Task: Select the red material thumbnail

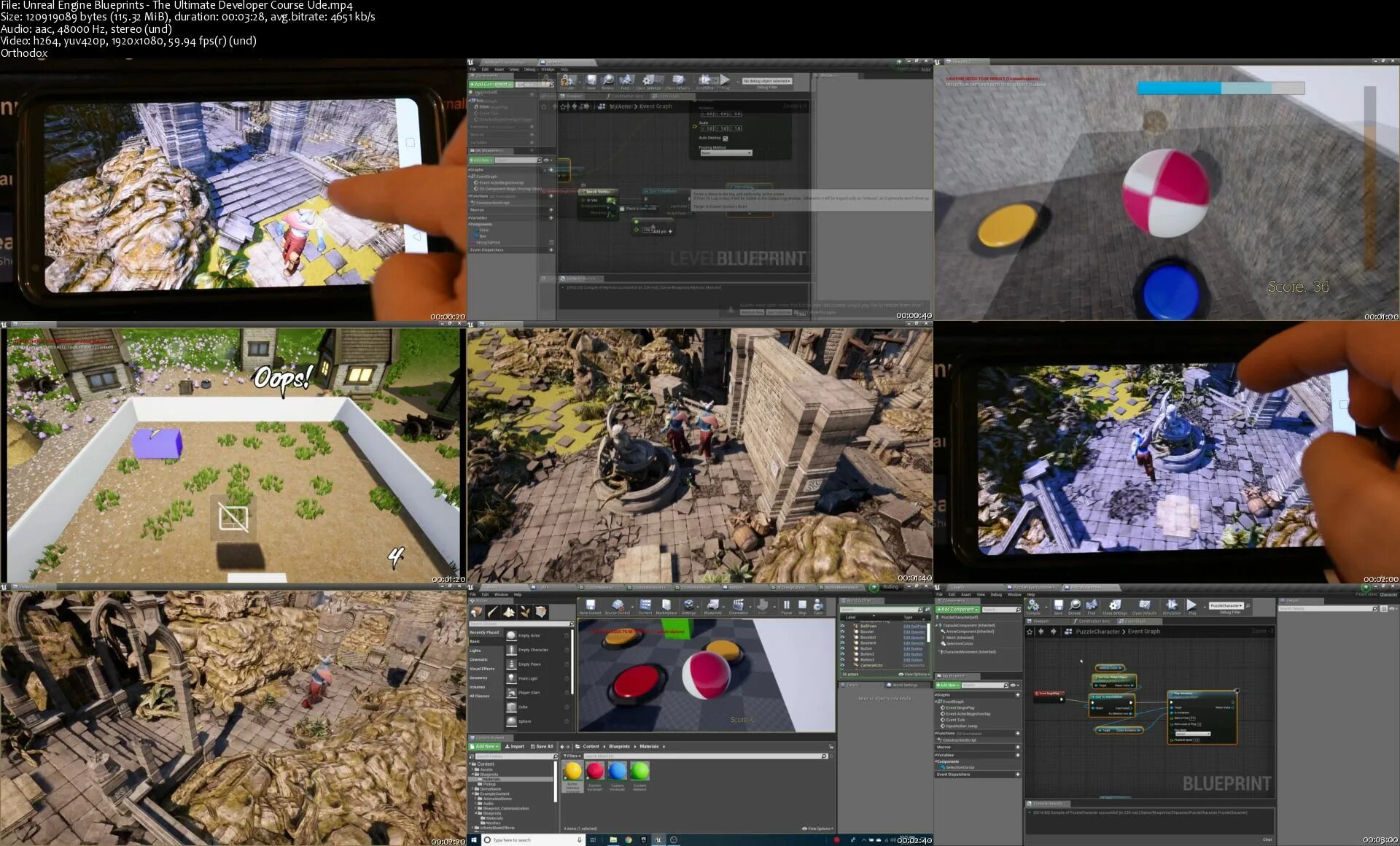Action: [595, 772]
